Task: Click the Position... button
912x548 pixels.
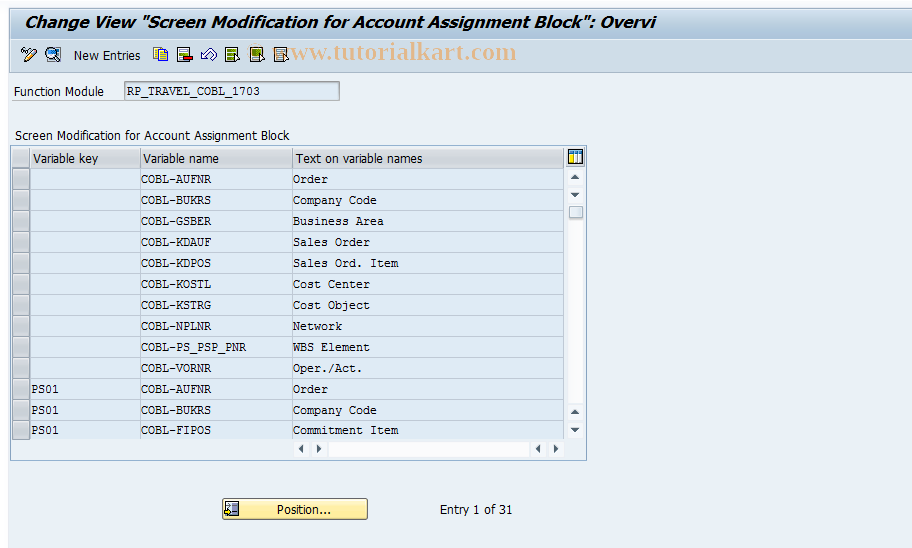Action: [x=295, y=509]
